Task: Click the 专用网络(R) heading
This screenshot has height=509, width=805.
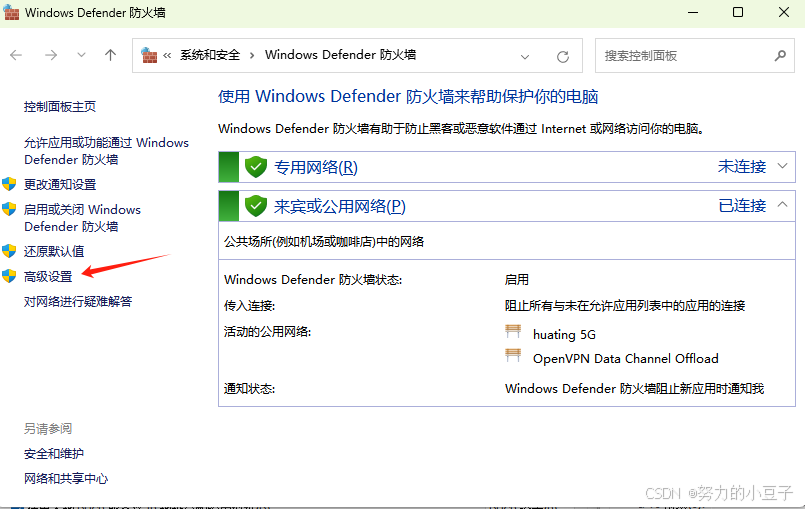Action: point(316,167)
